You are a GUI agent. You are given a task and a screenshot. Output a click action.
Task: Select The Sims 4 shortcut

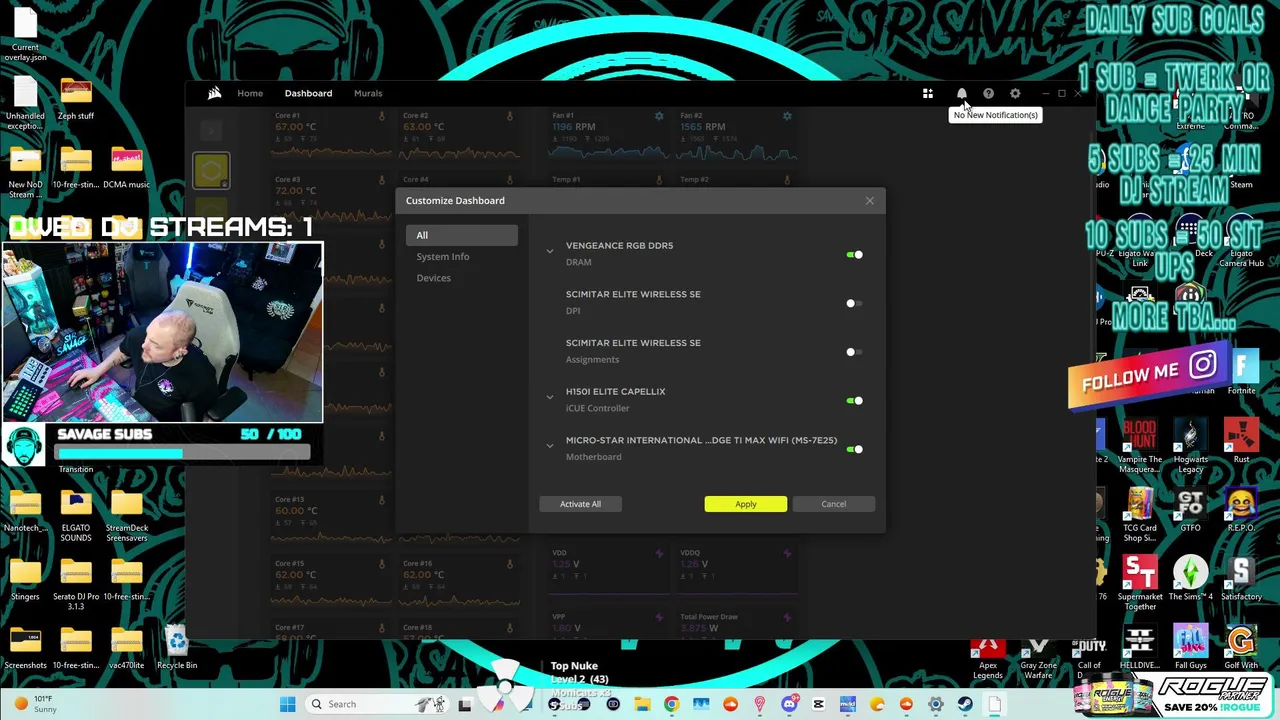[x=1190, y=579]
